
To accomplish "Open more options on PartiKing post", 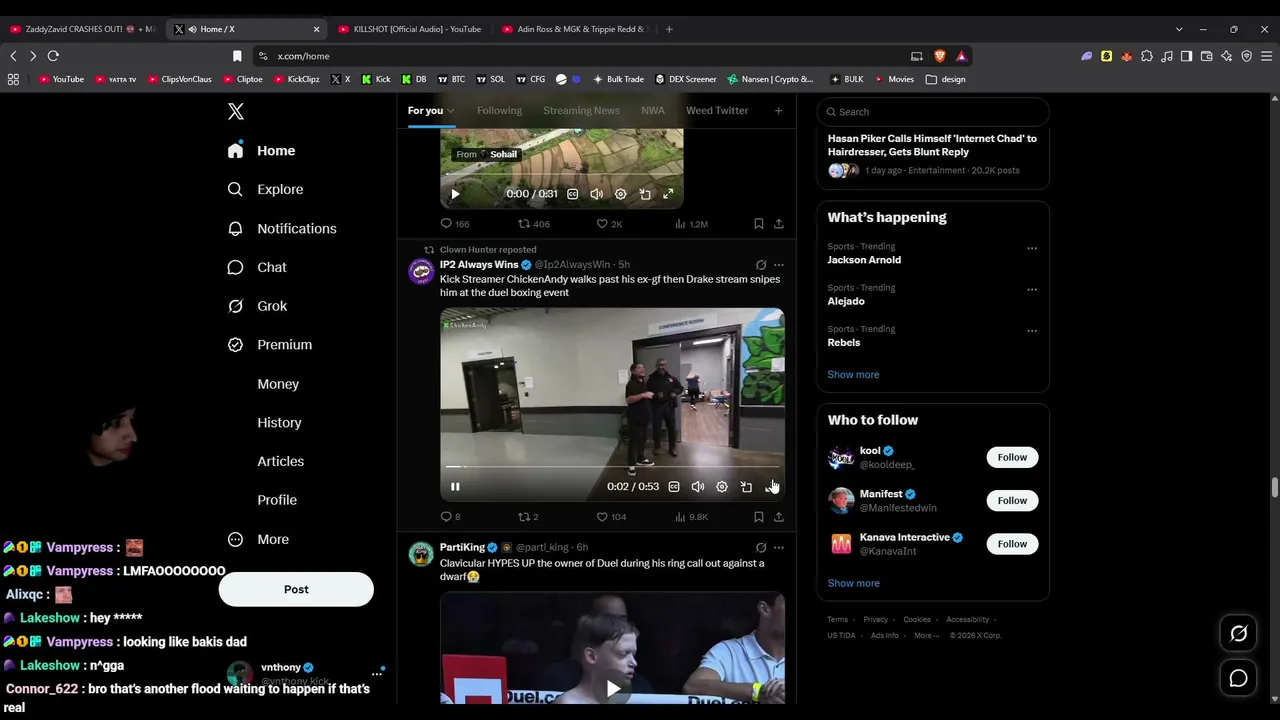I will [x=779, y=548].
